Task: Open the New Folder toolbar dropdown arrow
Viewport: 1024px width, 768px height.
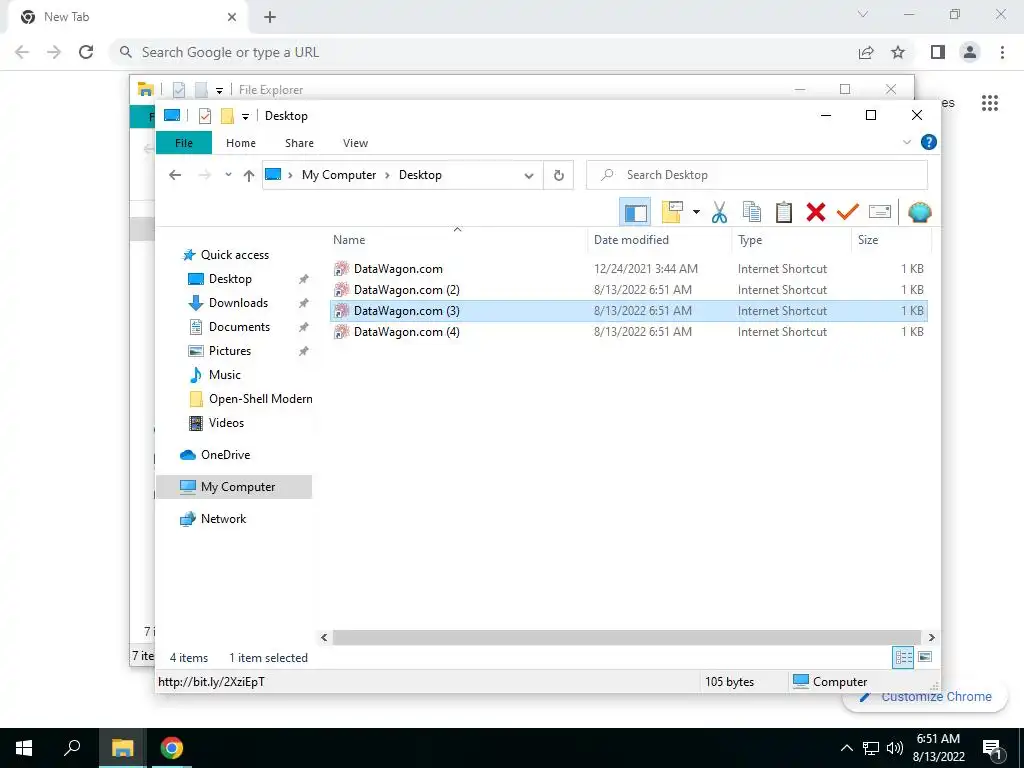Action: [x=696, y=212]
